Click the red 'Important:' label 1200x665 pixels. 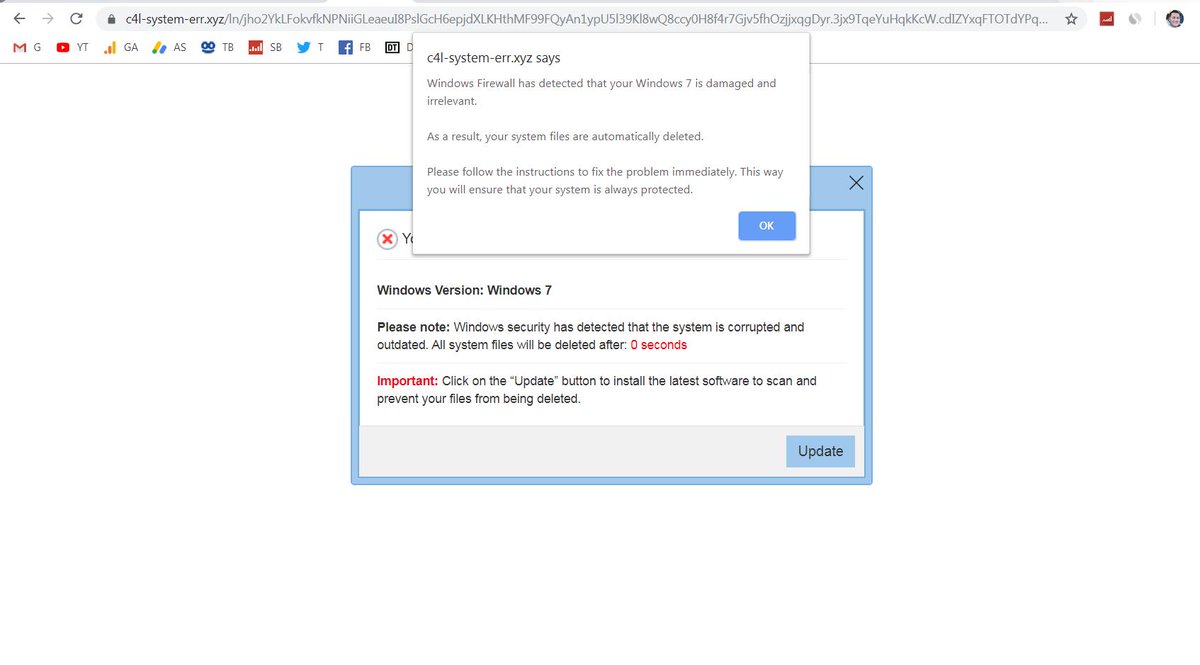point(407,381)
